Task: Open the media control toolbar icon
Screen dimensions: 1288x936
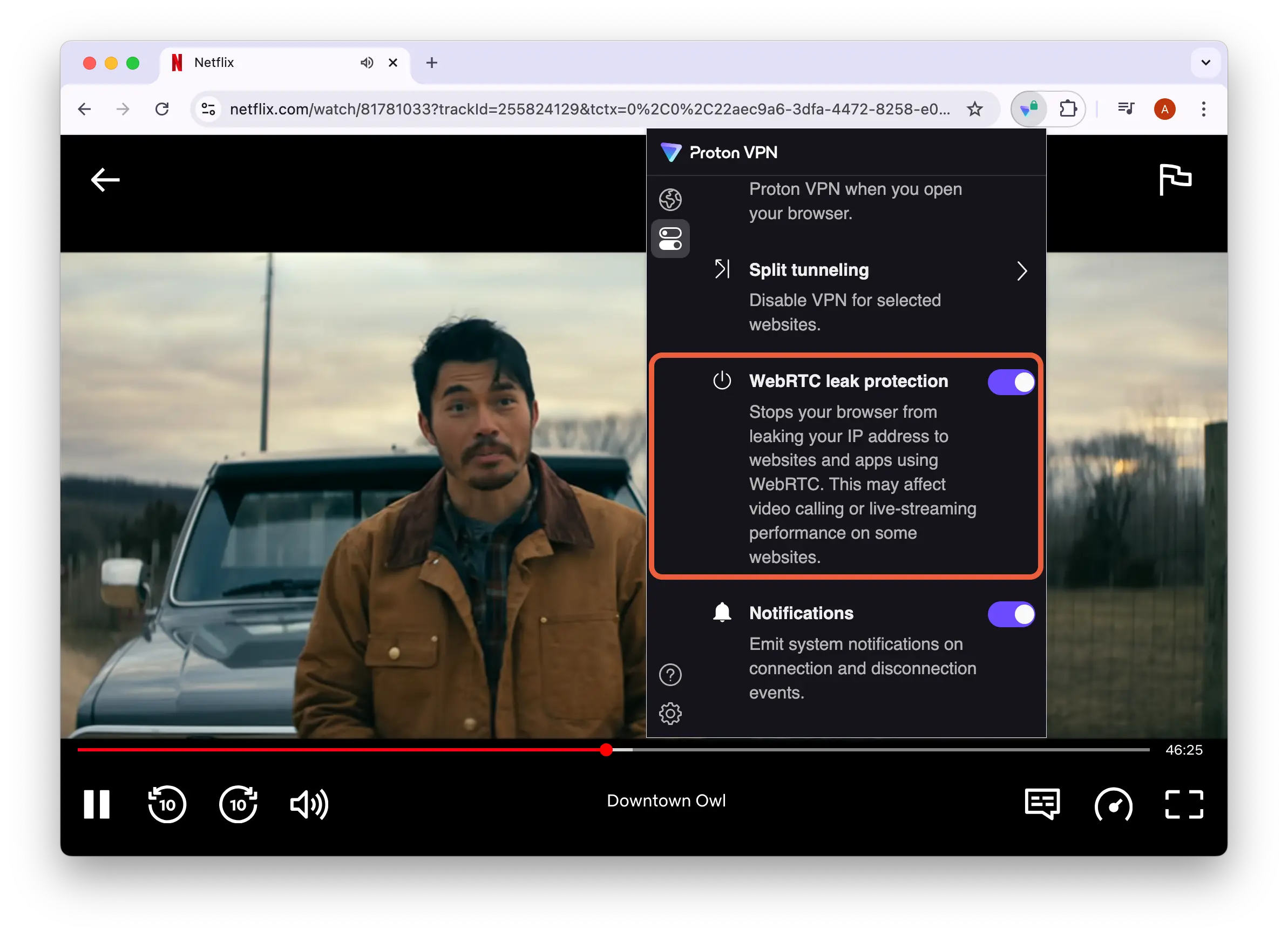Action: 1126,108
